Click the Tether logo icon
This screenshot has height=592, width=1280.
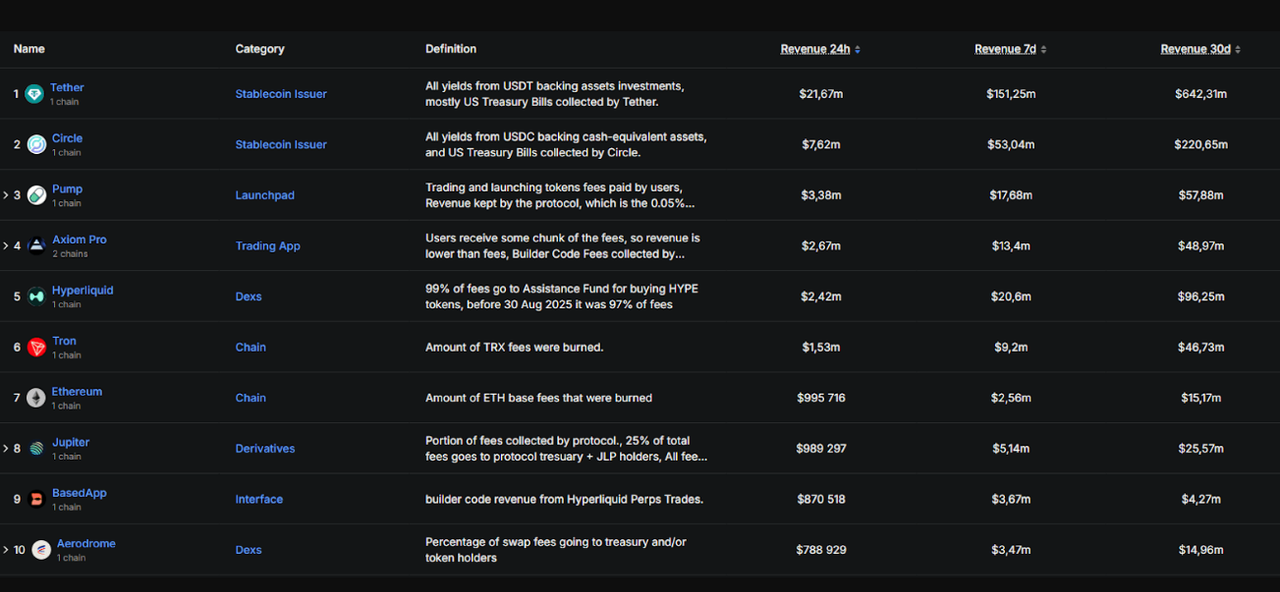34,94
